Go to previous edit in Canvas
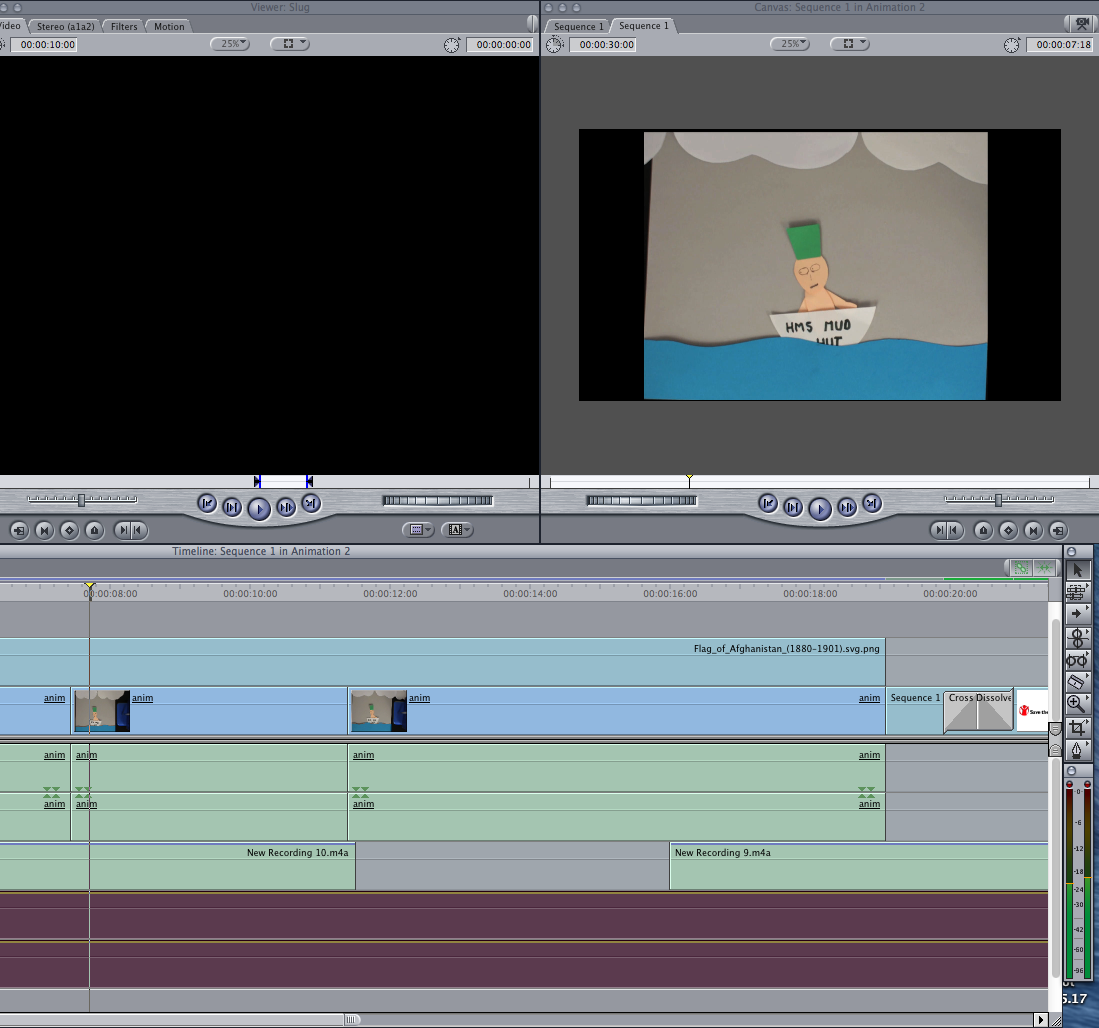Screen dimensions: 1099x1028 (x=768, y=503)
